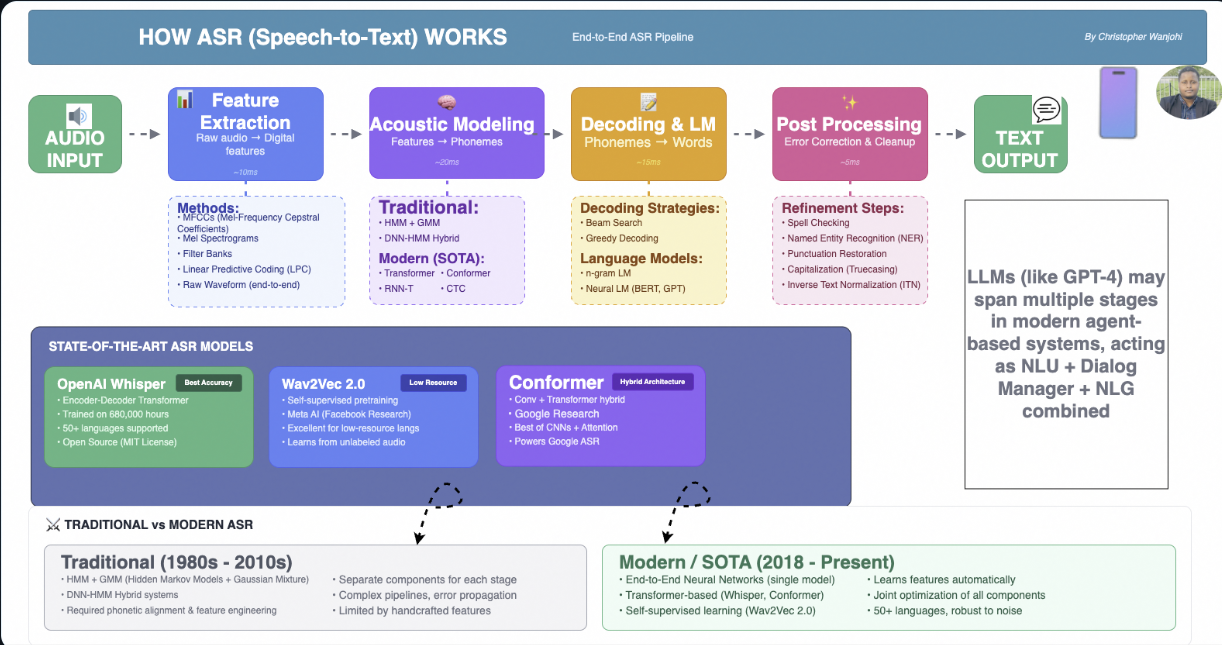Image resolution: width=1222 pixels, height=645 pixels.
Task: Click the Hybrid Architecture badge on Conformer
Action: (x=652, y=382)
